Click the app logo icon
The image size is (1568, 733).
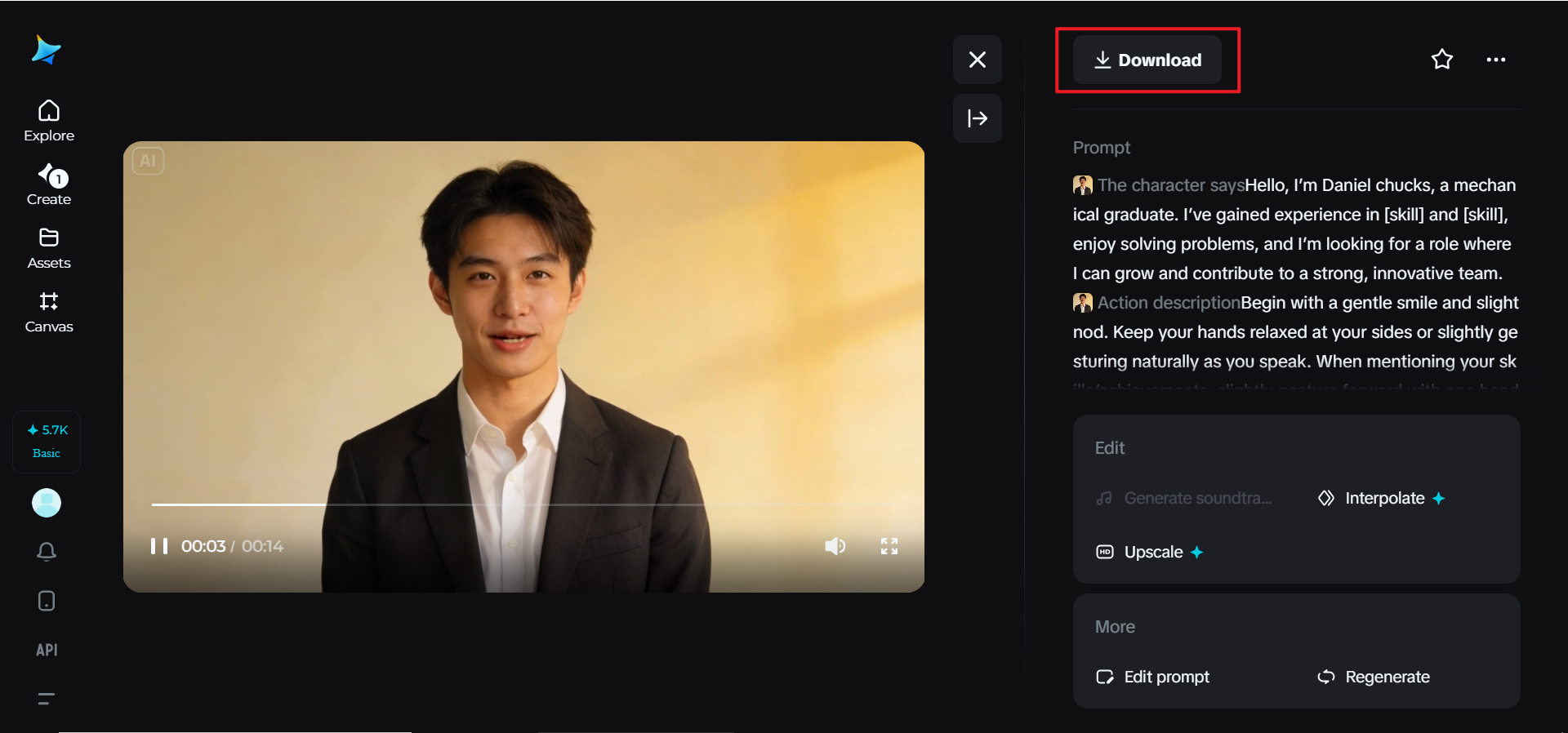click(47, 50)
